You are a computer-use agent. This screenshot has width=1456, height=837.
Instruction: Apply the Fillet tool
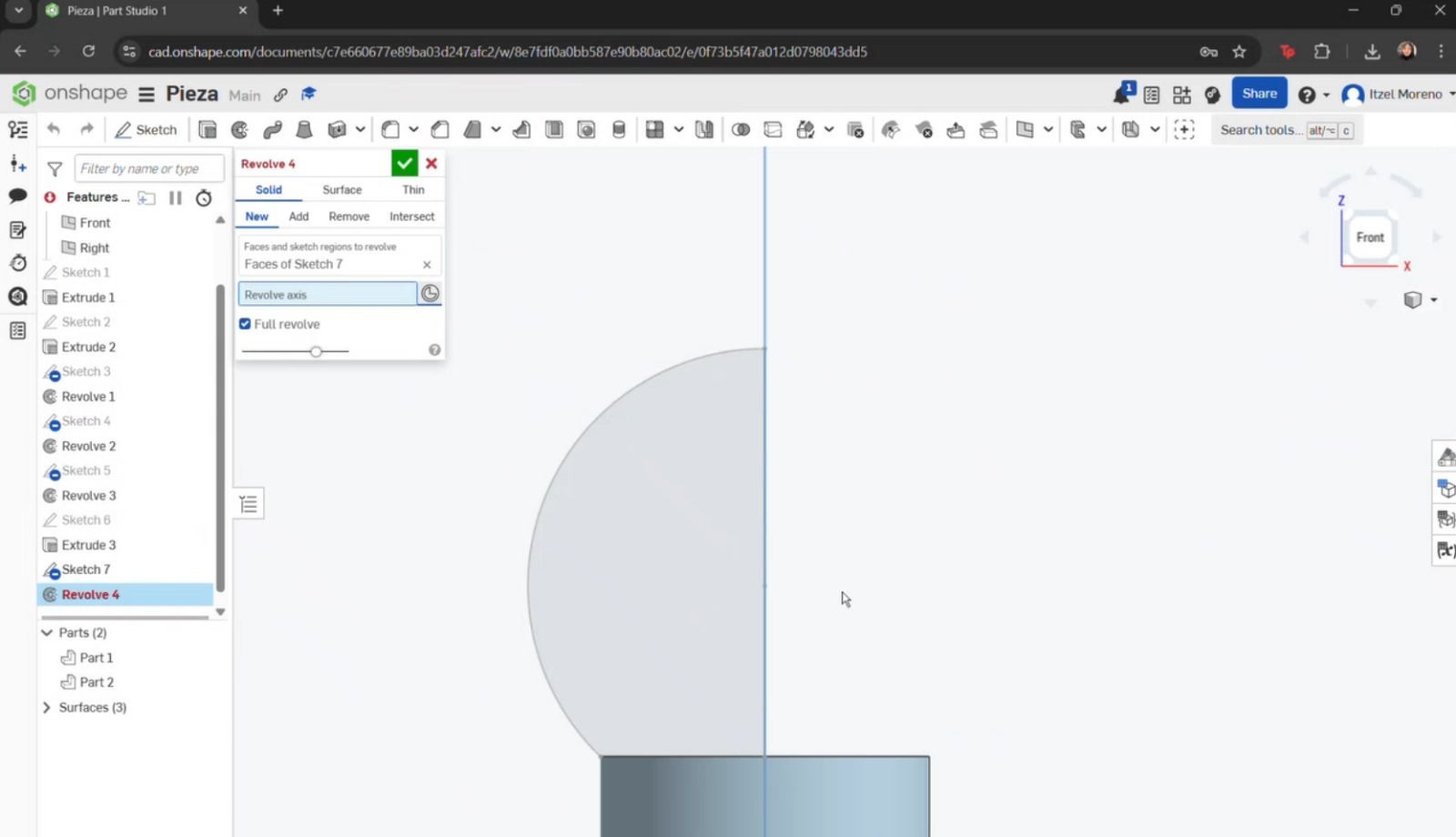389,129
